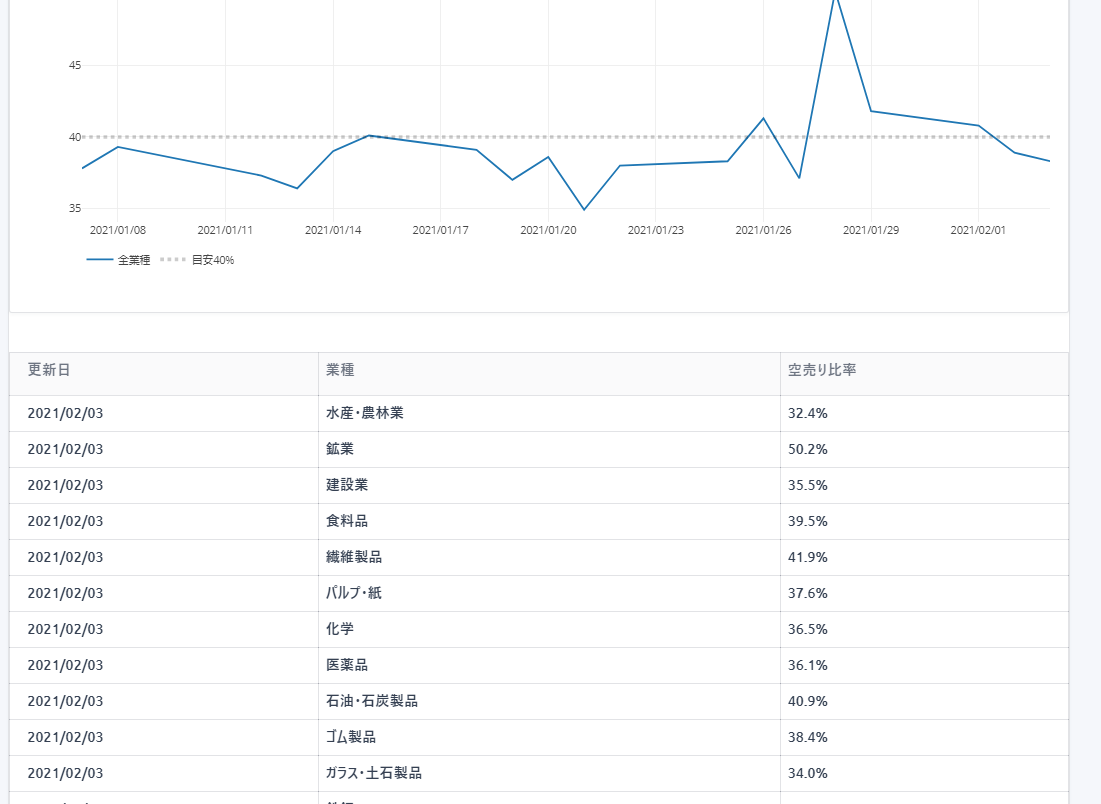Select the 繊維製品 industry cell

[354, 557]
